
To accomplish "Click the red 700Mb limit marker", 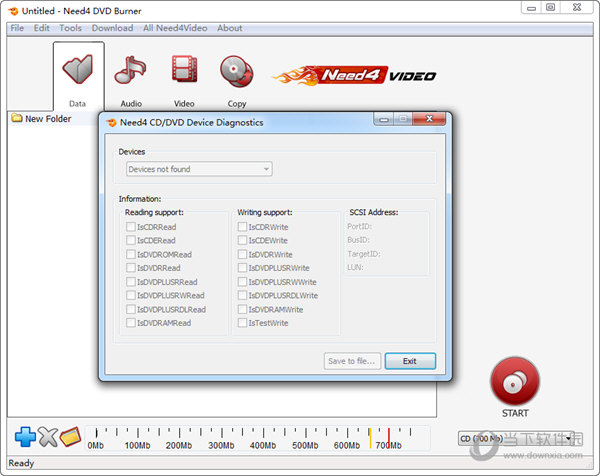I will click(x=389, y=437).
